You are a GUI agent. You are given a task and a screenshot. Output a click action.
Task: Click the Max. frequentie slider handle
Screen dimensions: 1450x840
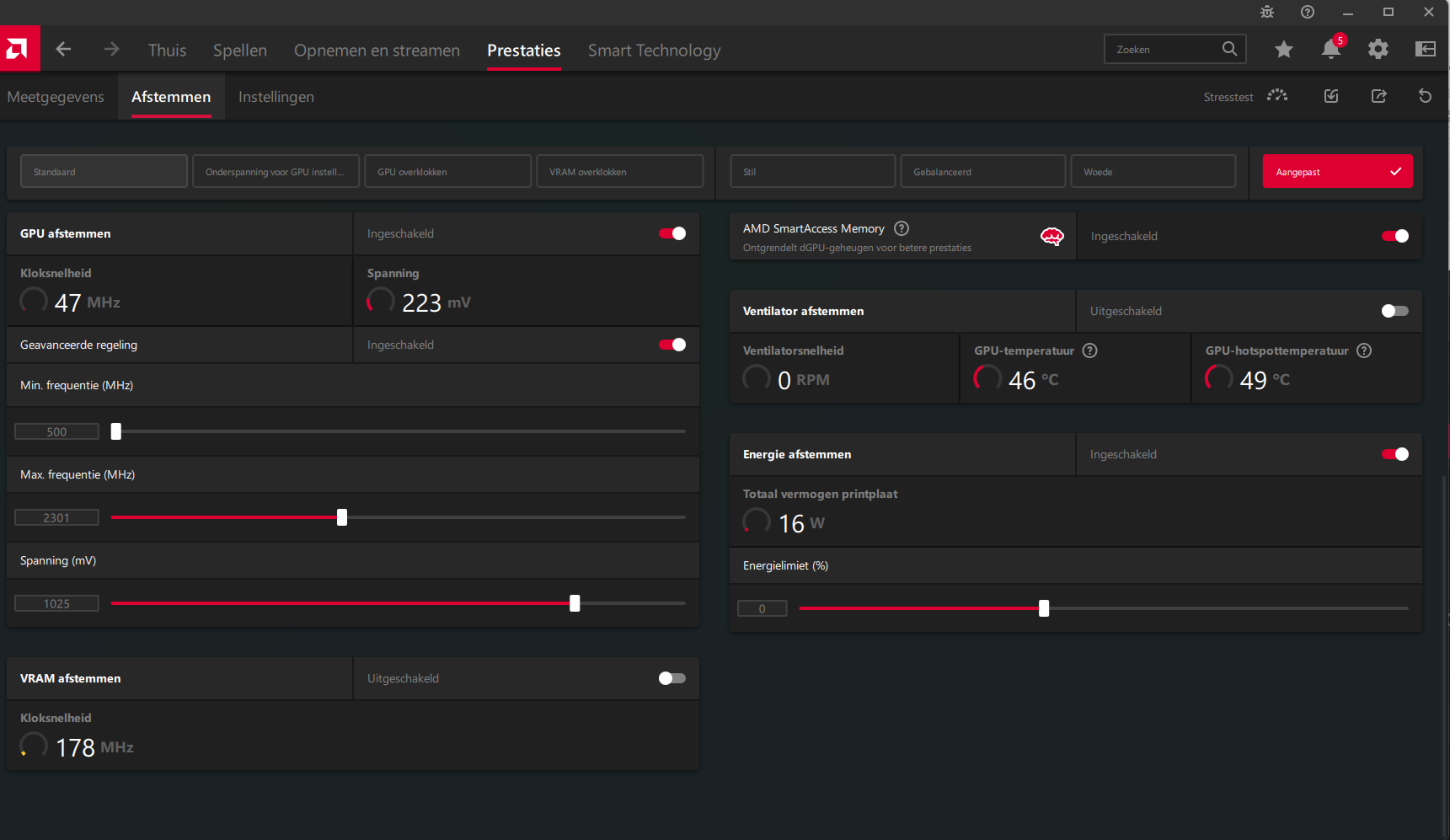pos(342,517)
